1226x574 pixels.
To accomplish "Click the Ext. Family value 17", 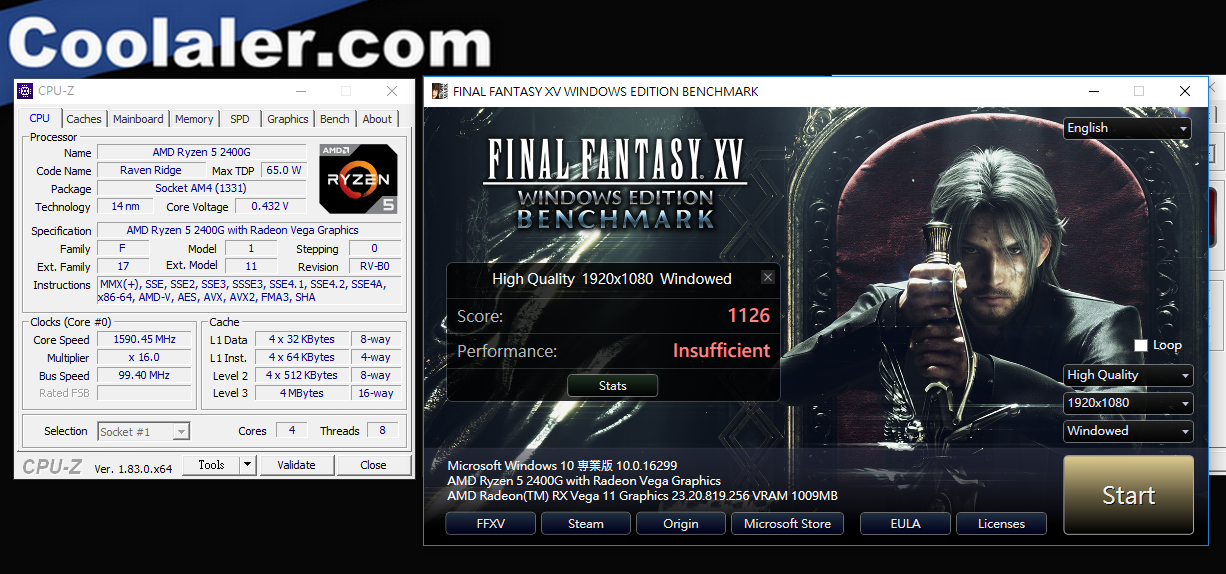I will coord(123,267).
